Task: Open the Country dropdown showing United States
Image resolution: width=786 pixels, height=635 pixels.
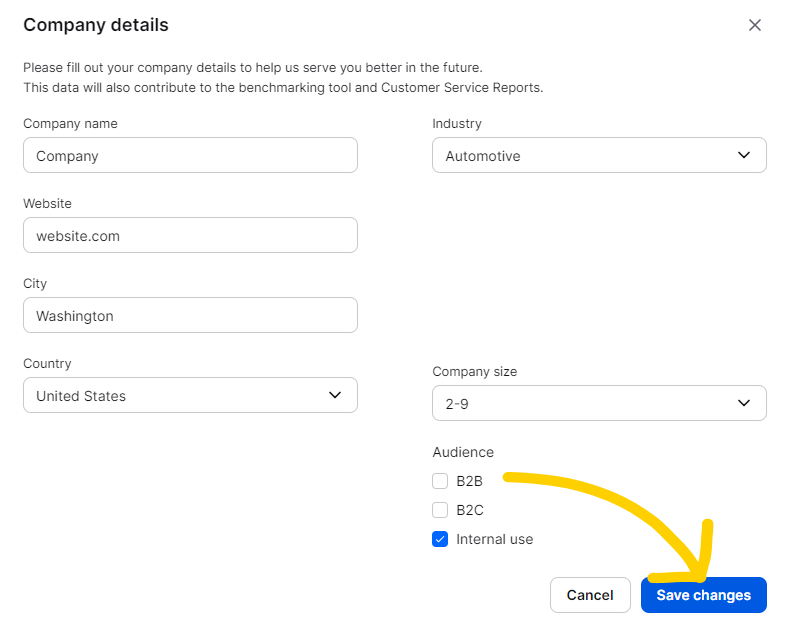Action: click(190, 395)
